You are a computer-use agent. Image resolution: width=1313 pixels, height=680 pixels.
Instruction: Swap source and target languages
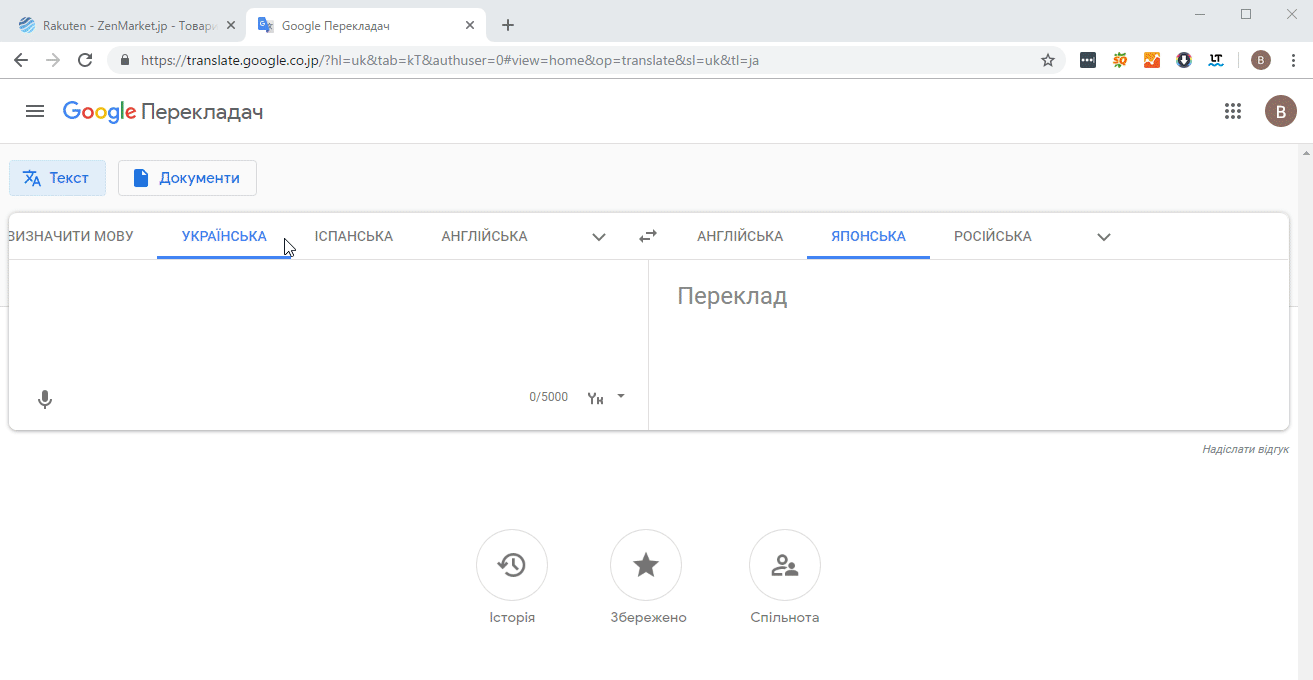(x=648, y=236)
